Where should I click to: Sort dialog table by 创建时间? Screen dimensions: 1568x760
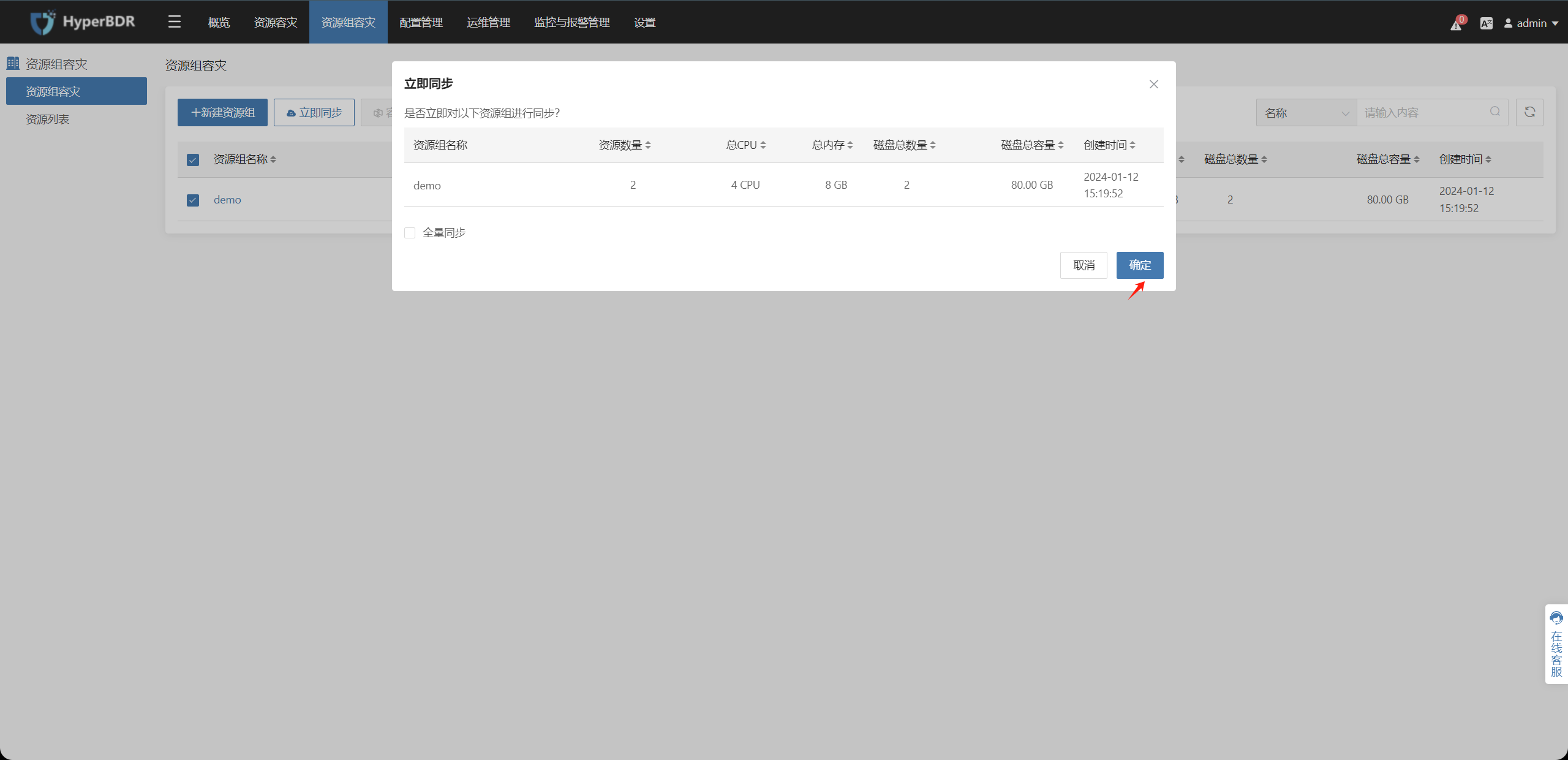point(1133,145)
